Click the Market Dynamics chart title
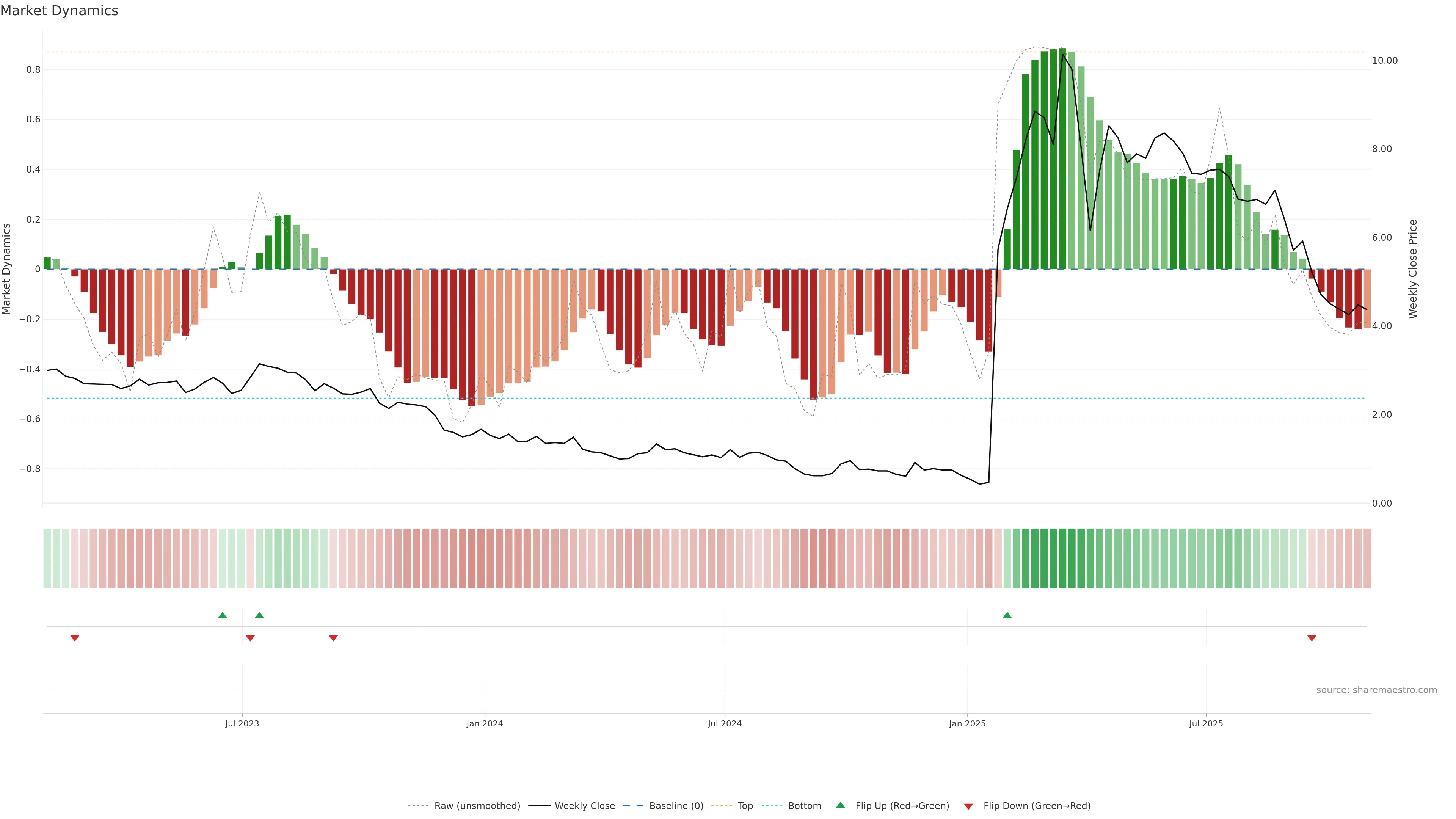The image size is (1456, 819). [60, 11]
